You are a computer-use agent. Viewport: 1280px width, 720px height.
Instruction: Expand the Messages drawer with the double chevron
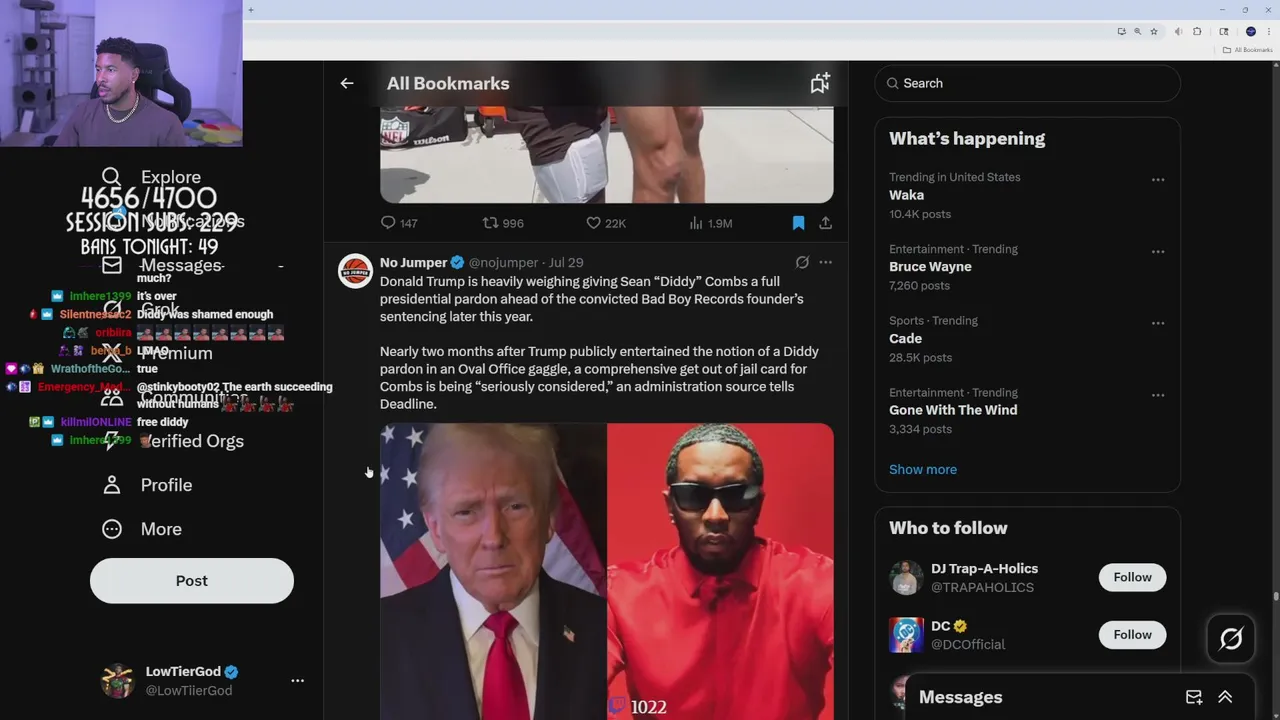1225,697
